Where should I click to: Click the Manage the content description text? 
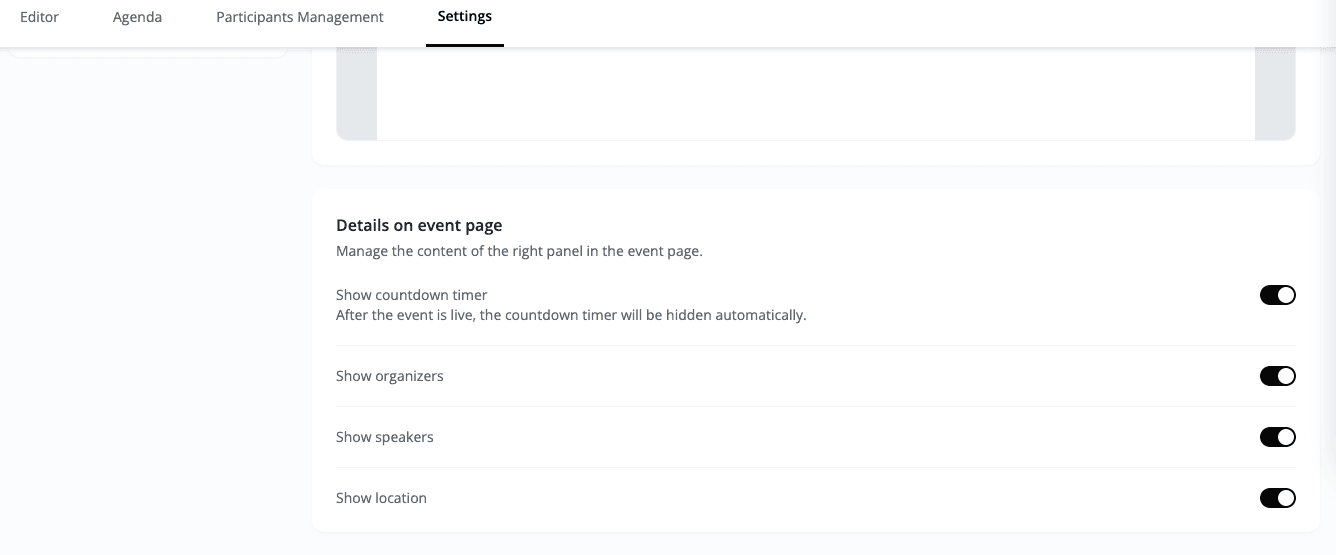[x=519, y=251]
